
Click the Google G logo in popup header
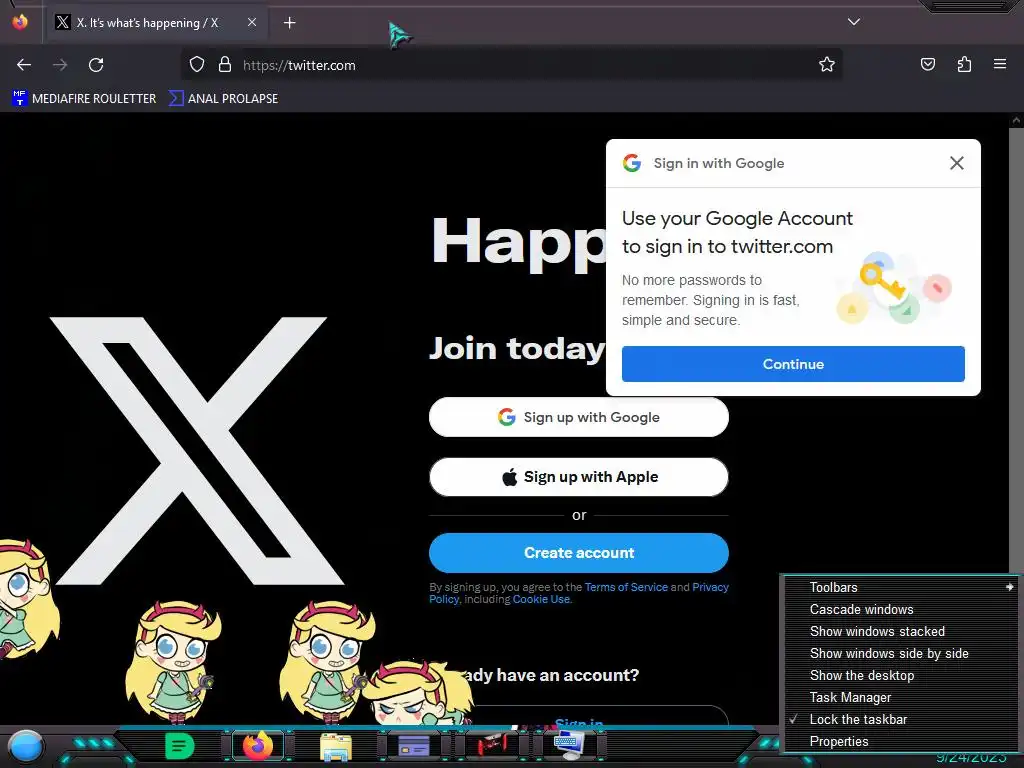[x=632, y=163]
